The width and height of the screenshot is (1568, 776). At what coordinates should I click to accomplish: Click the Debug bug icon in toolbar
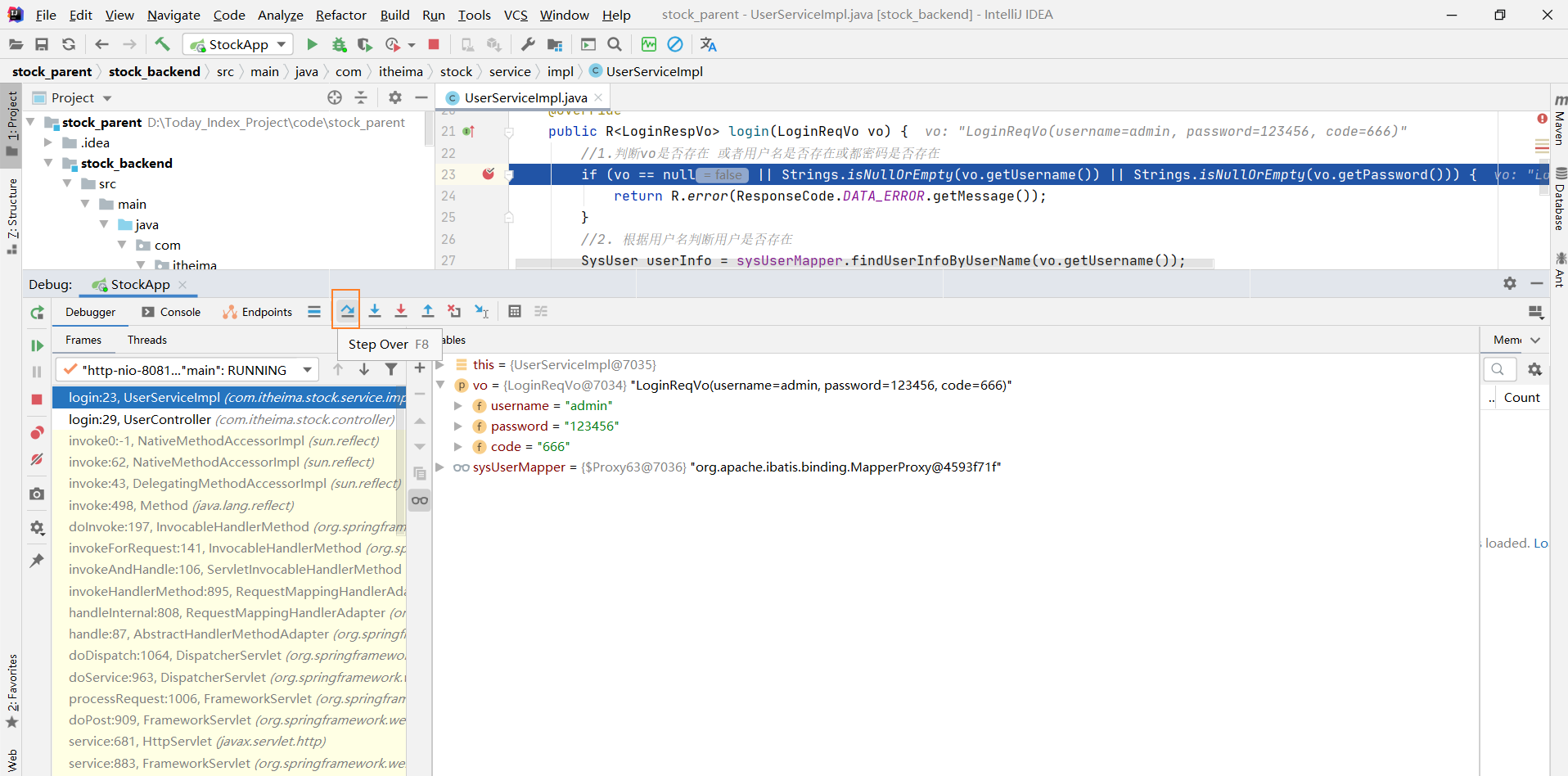click(x=339, y=44)
